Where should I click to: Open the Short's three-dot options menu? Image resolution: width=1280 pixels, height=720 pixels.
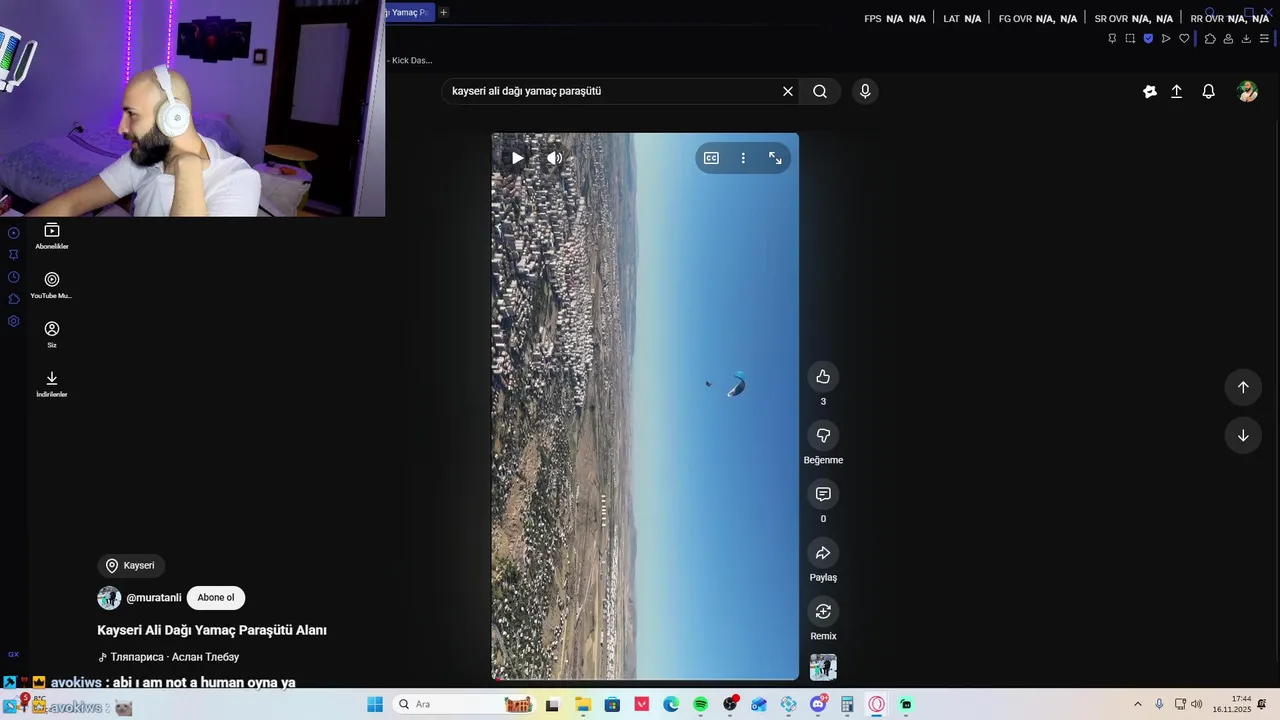click(x=743, y=158)
